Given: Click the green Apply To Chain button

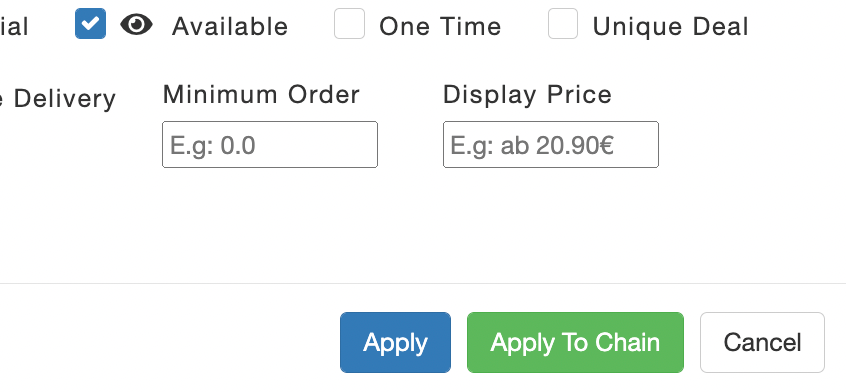Looking at the screenshot, I should (575, 342).
